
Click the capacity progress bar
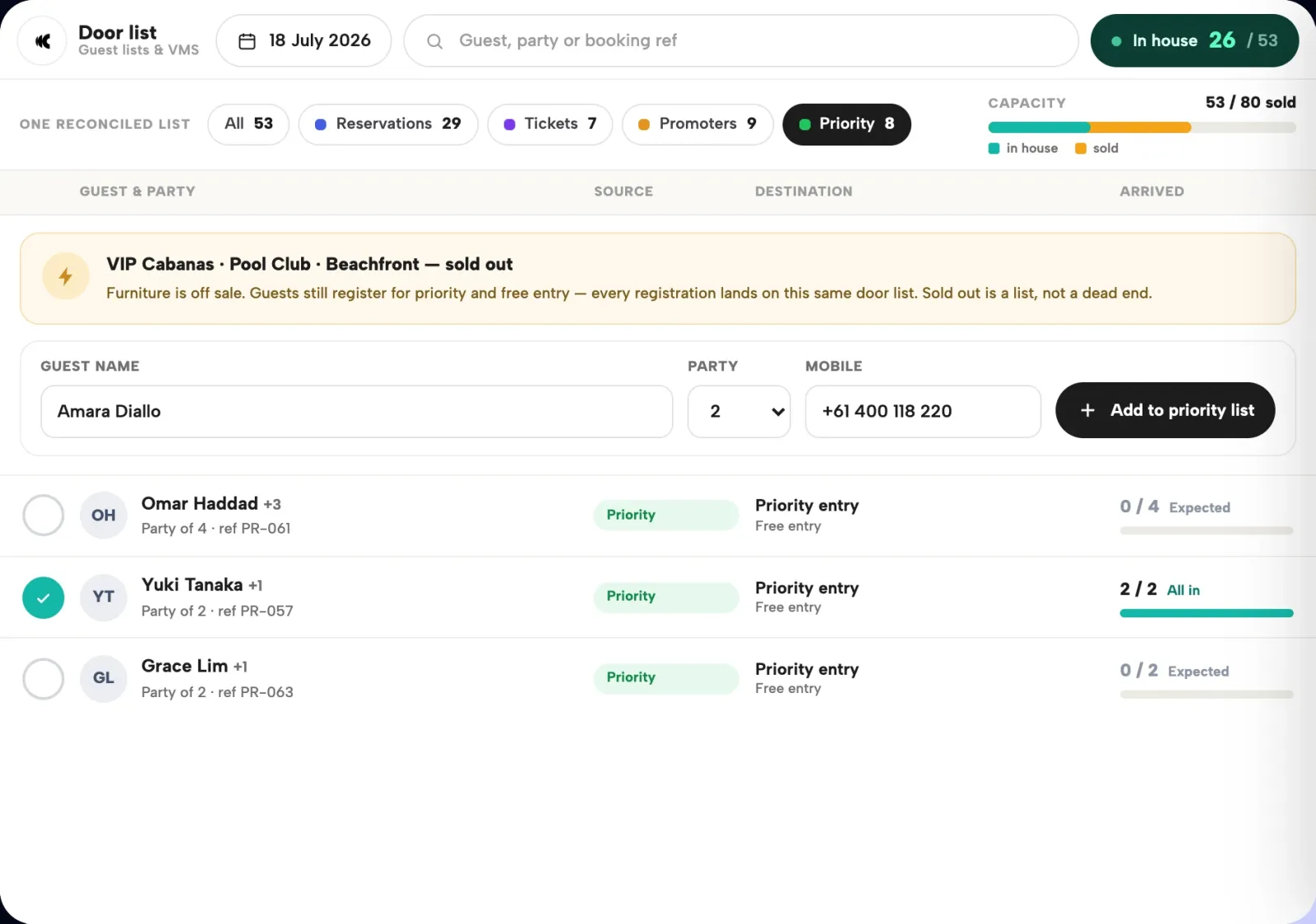[x=1142, y=127]
